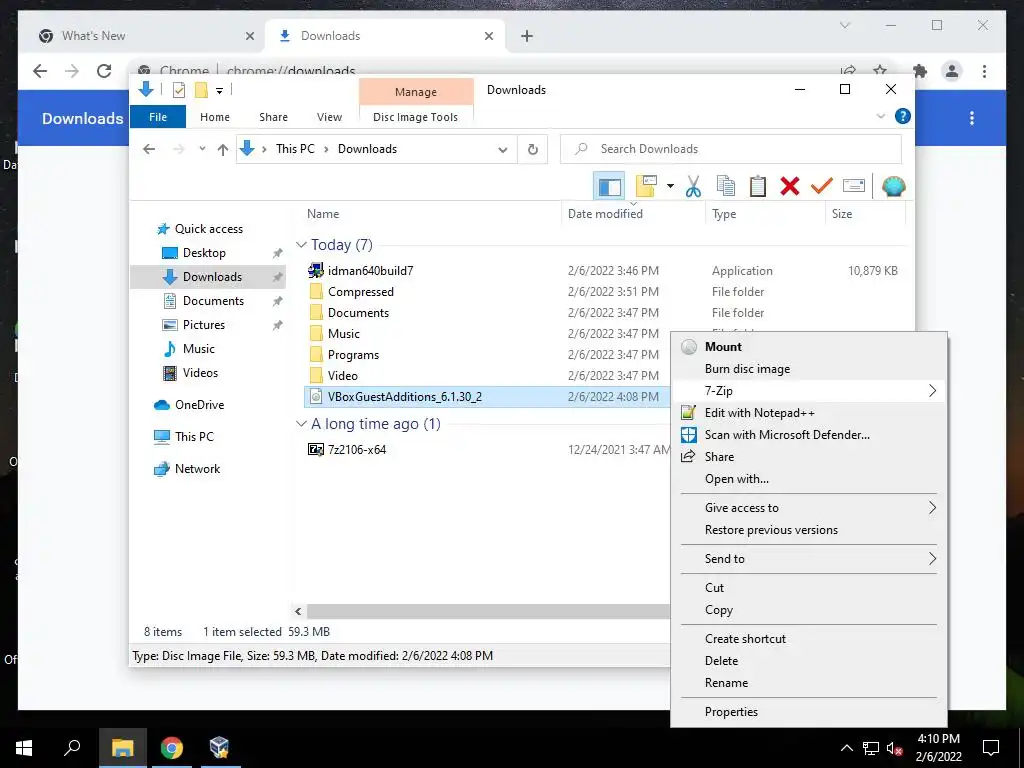Choose Open with... from context menu
Viewport: 1024px width, 768px height.
[x=808, y=479]
